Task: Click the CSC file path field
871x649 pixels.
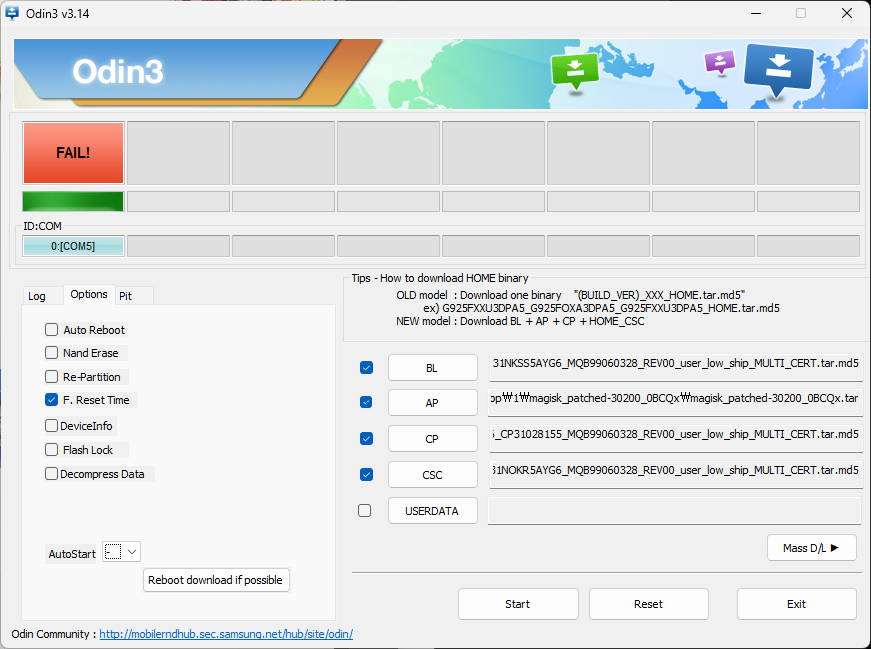Action: [x=675, y=474]
